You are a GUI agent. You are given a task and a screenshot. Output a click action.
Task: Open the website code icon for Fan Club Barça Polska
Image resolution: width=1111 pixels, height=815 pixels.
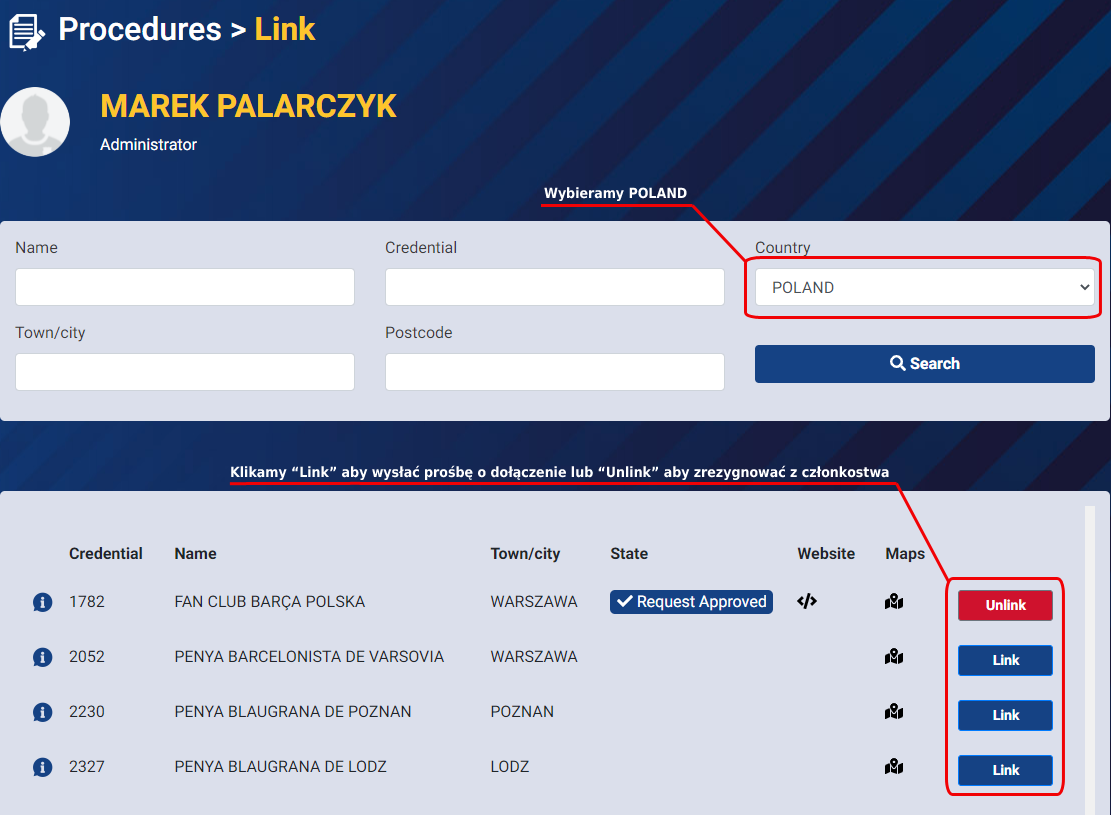click(806, 602)
